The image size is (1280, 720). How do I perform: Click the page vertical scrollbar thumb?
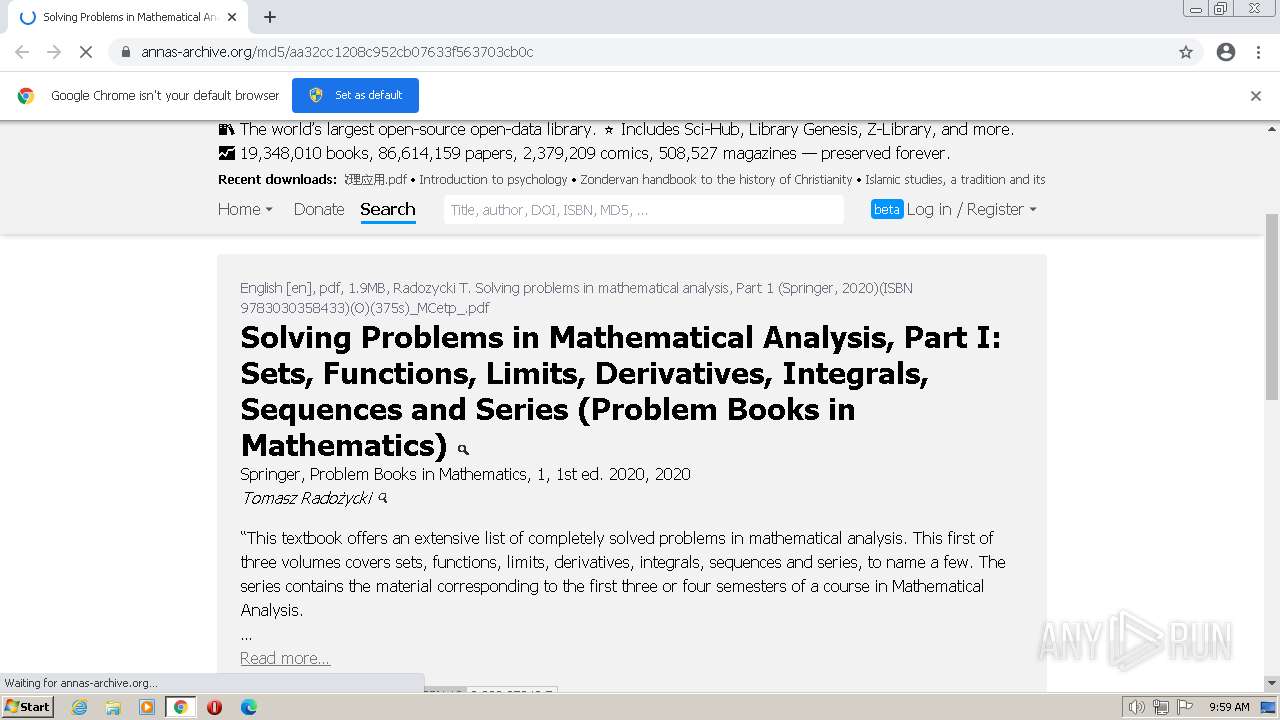pyautogui.click(x=1272, y=306)
